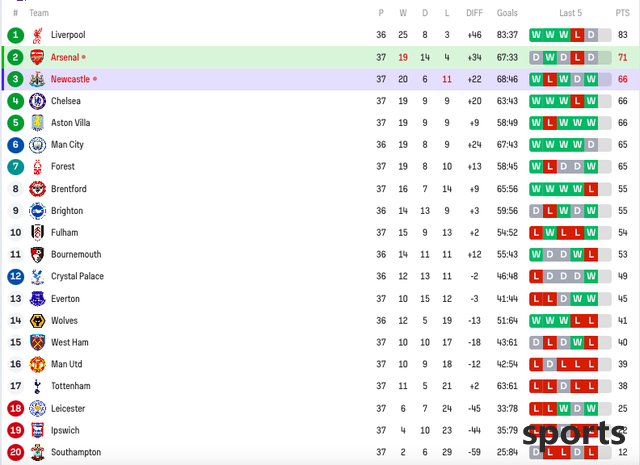Viewport: 640px width, 465px height.
Task: Click the Brentford bee badge
Action: click(37, 189)
